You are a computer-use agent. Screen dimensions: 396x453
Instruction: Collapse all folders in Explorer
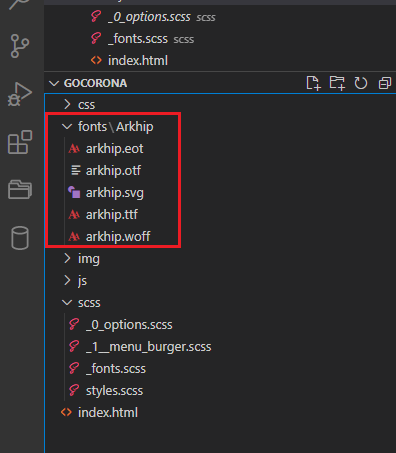point(385,83)
